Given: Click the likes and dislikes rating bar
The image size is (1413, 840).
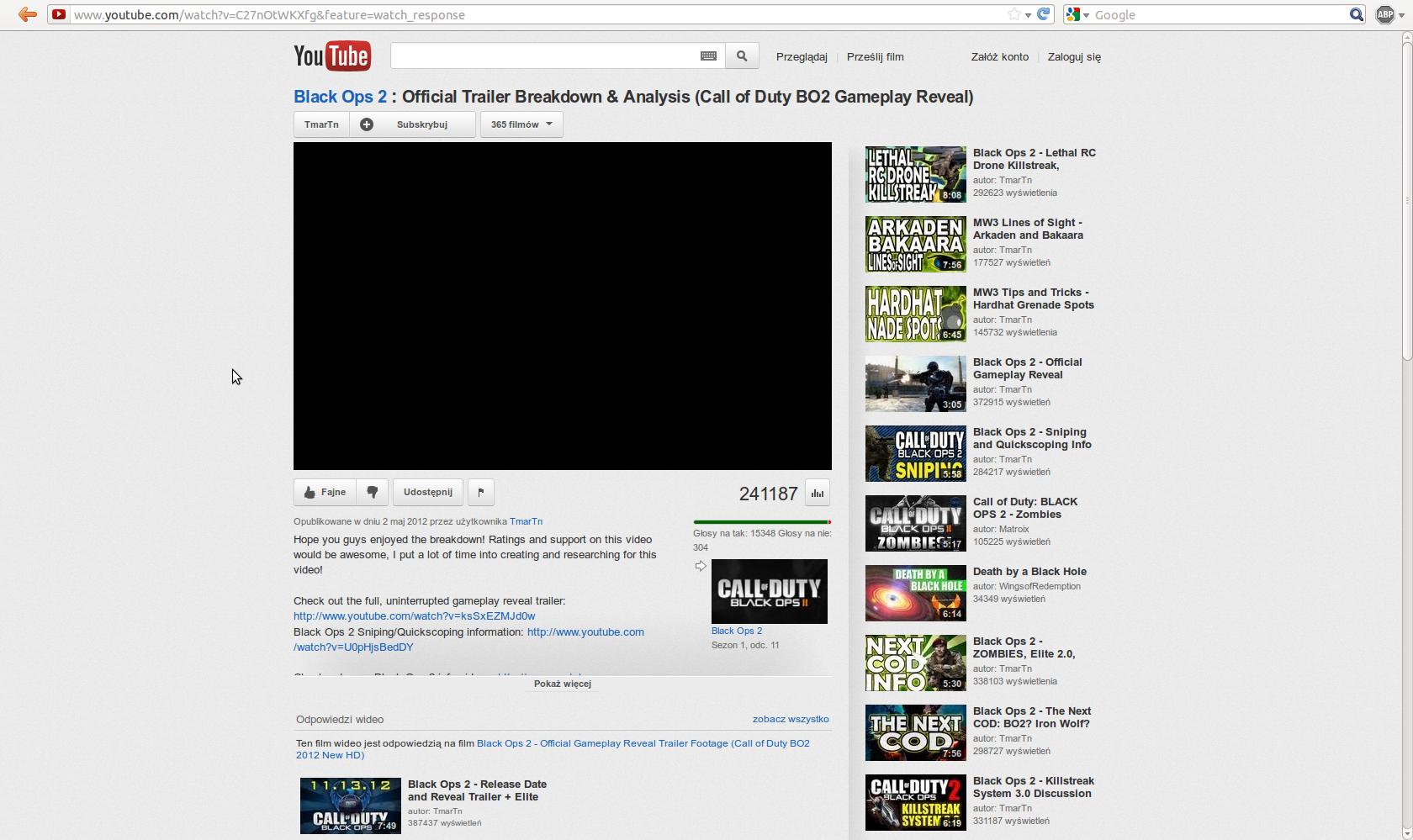Looking at the screenshot, I should (x=762, y=522).
